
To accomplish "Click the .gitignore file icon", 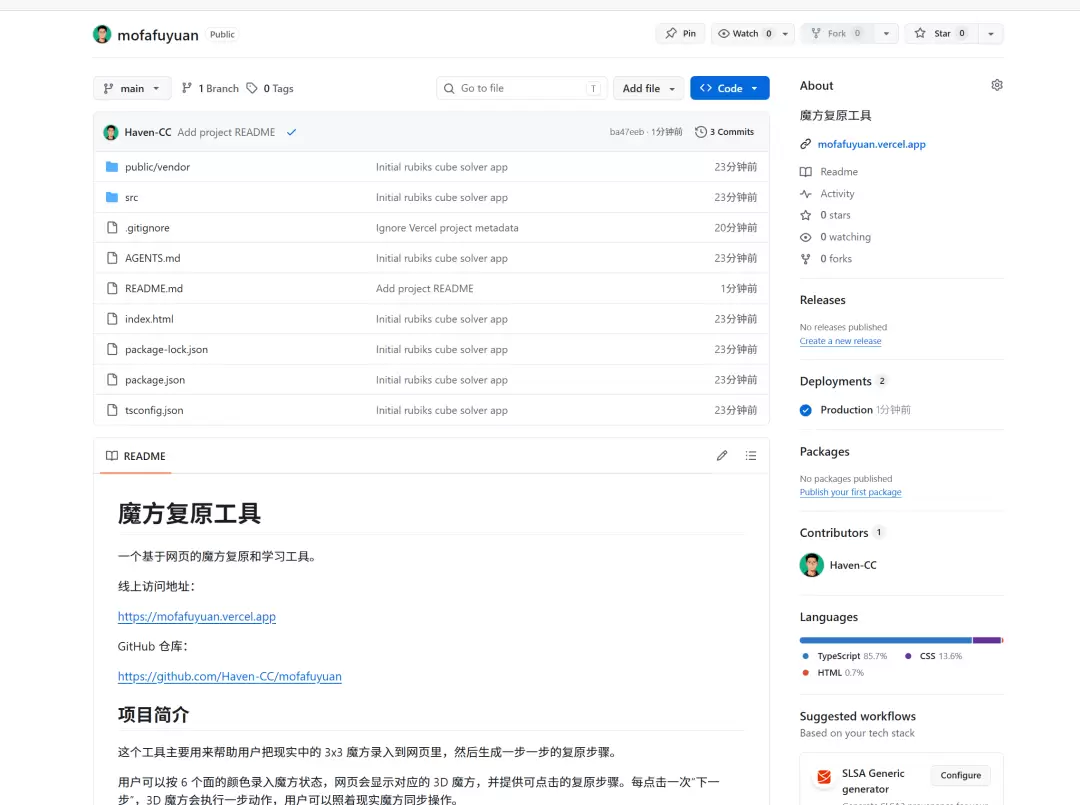I will tap(112, 227).
